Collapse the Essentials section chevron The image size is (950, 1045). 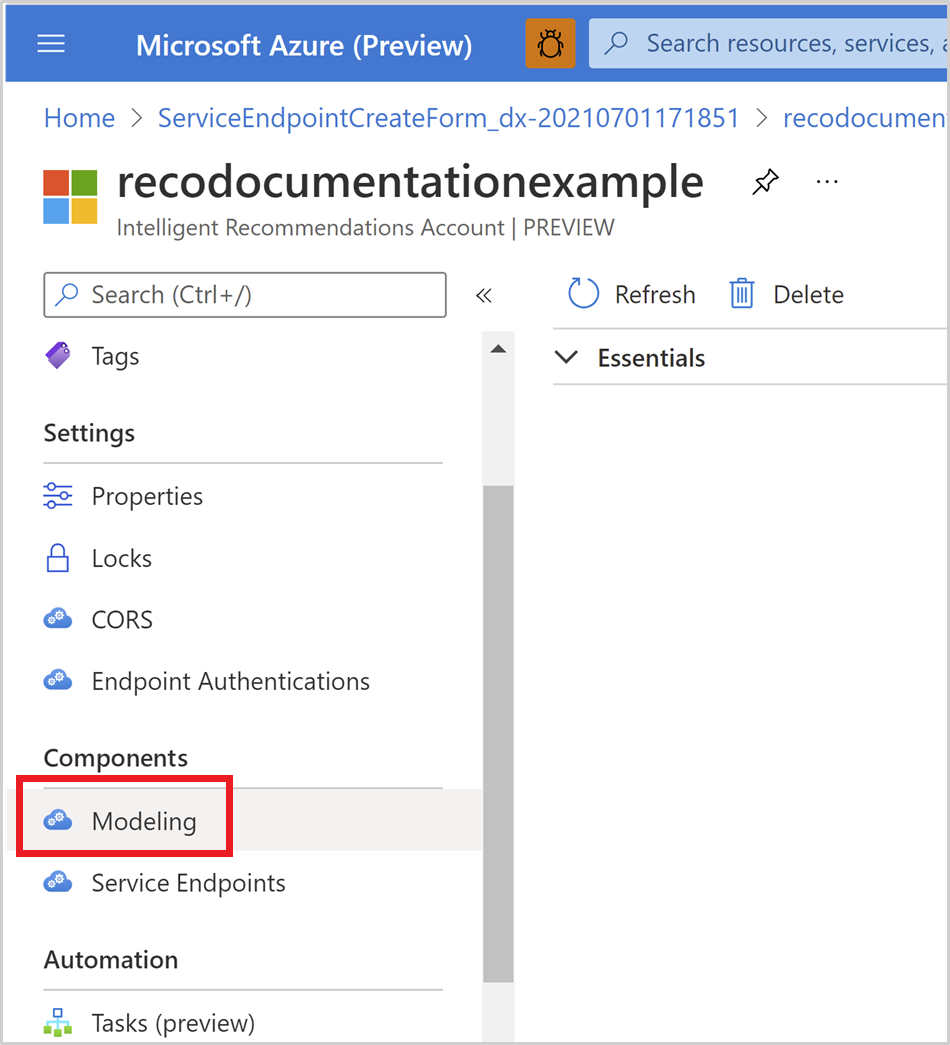(566, 357)
